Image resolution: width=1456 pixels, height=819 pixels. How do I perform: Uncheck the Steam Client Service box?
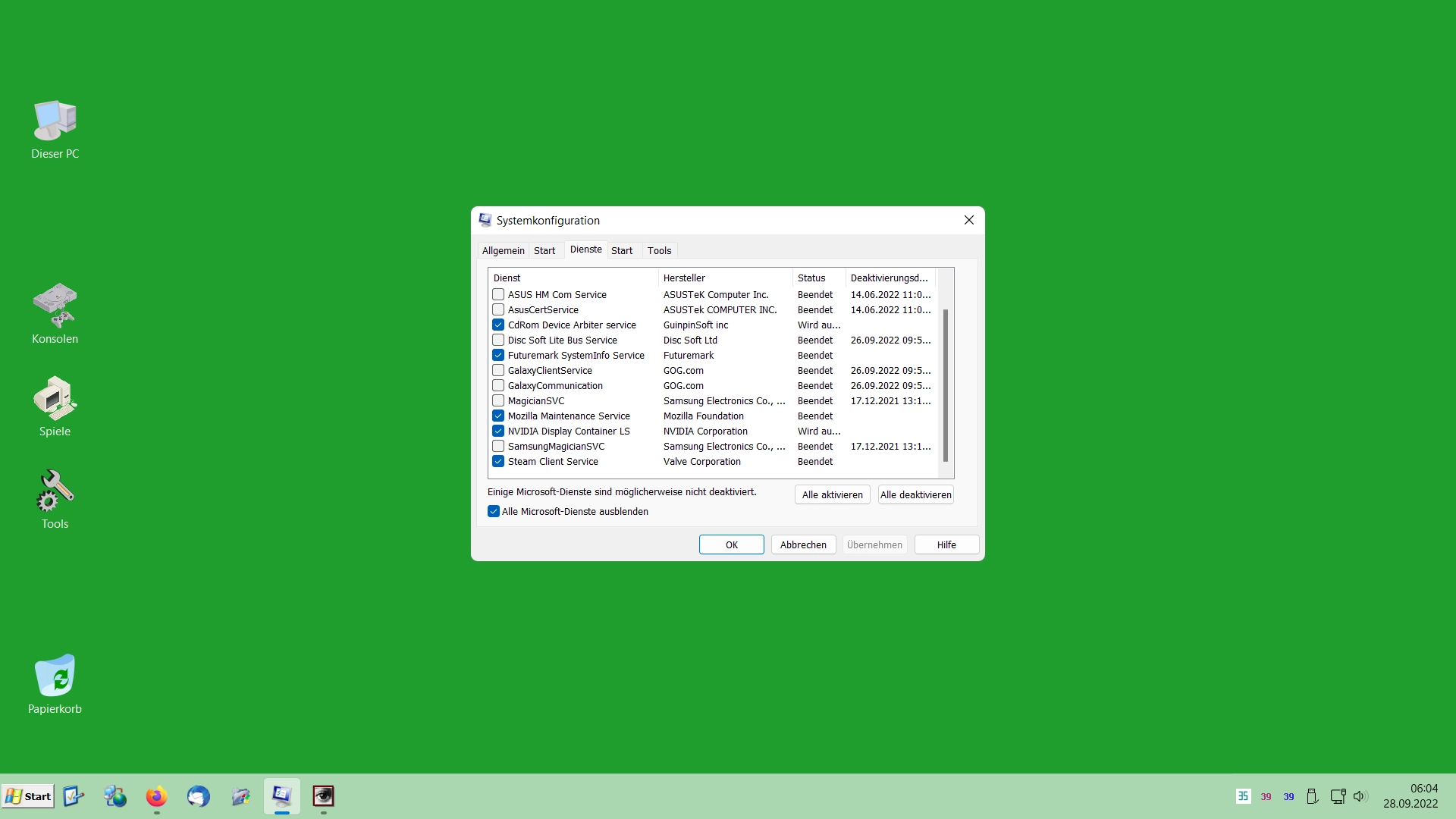click(x=498, y=462)
